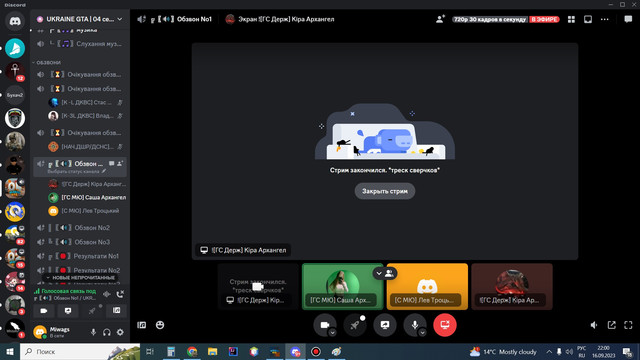Open emoji reactions smiley icon
Viewport: 640px width, 360px height.
(x=160, y=325)
